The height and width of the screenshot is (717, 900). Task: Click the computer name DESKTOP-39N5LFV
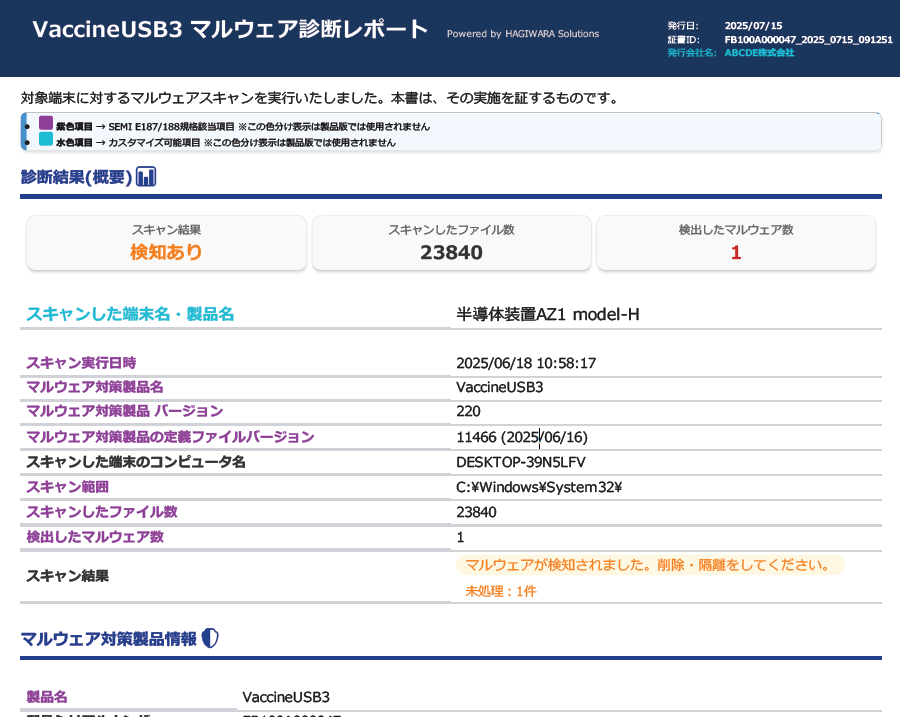tap(520, 462)
